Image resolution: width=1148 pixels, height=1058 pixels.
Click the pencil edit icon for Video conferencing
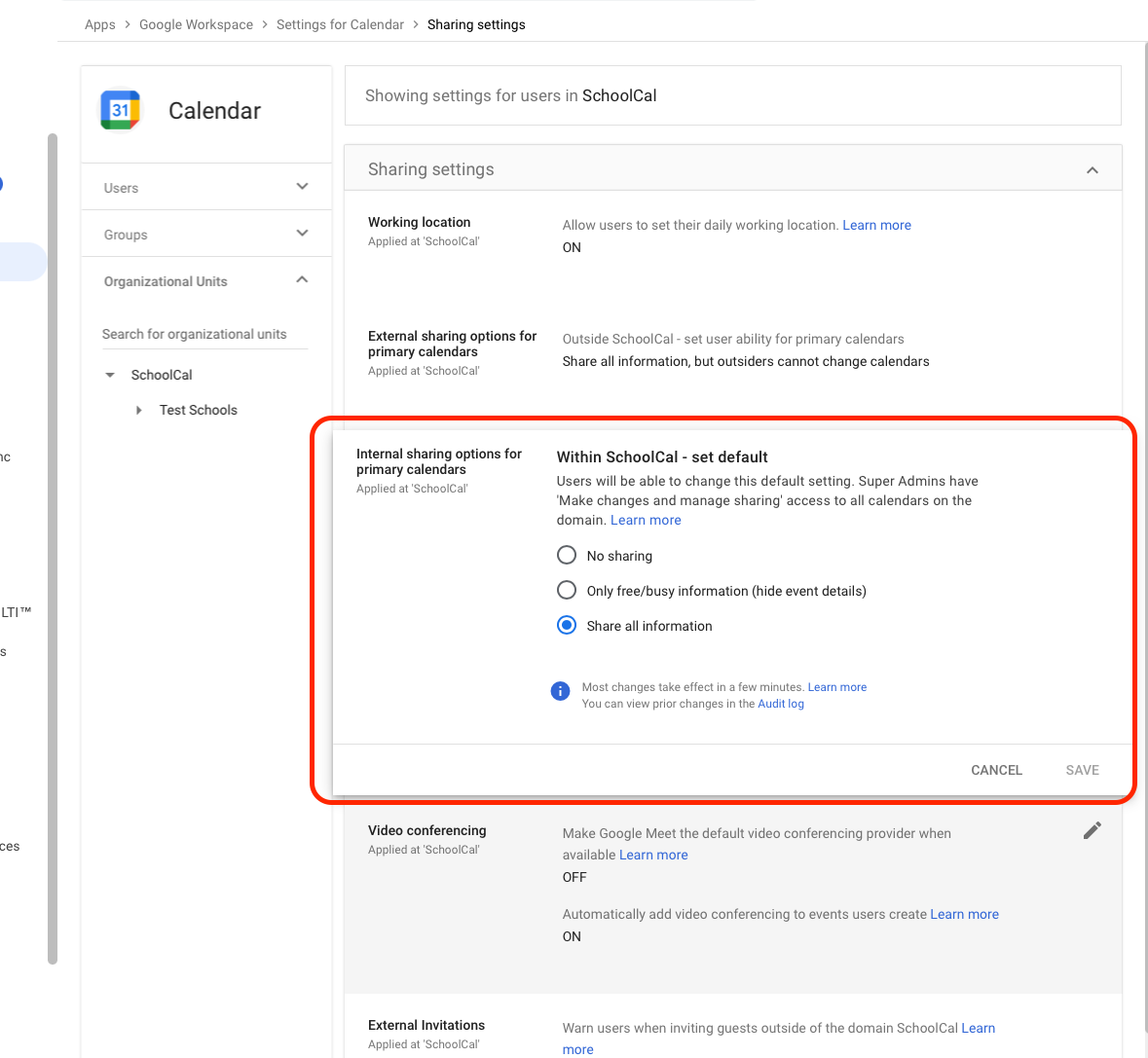point(1092,830)
